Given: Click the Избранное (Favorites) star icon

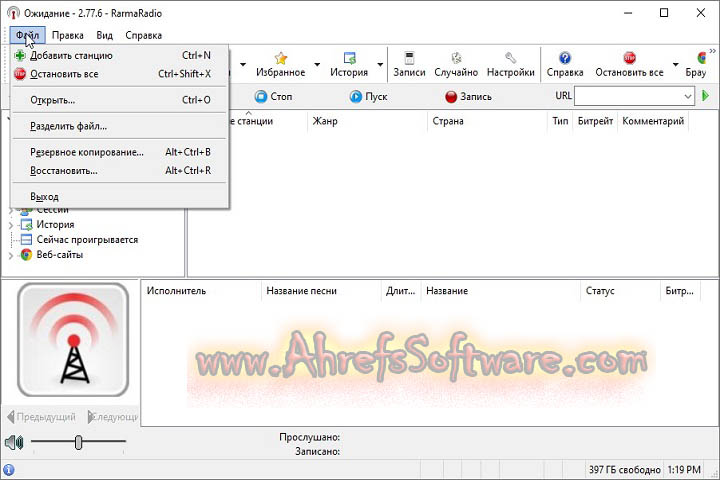Looking at the screenshot, I should tap(280, 58).
